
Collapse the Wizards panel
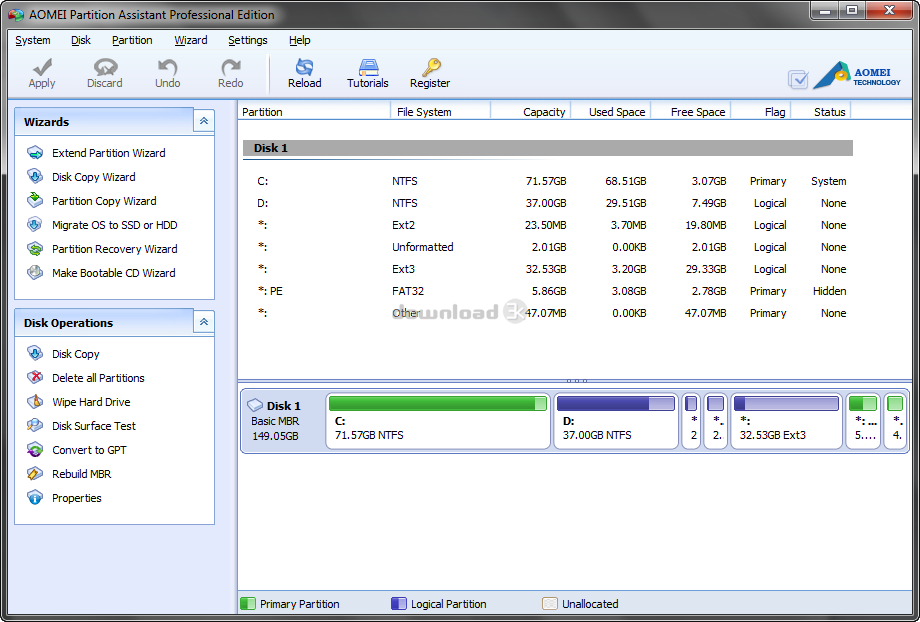coord(204,121)
